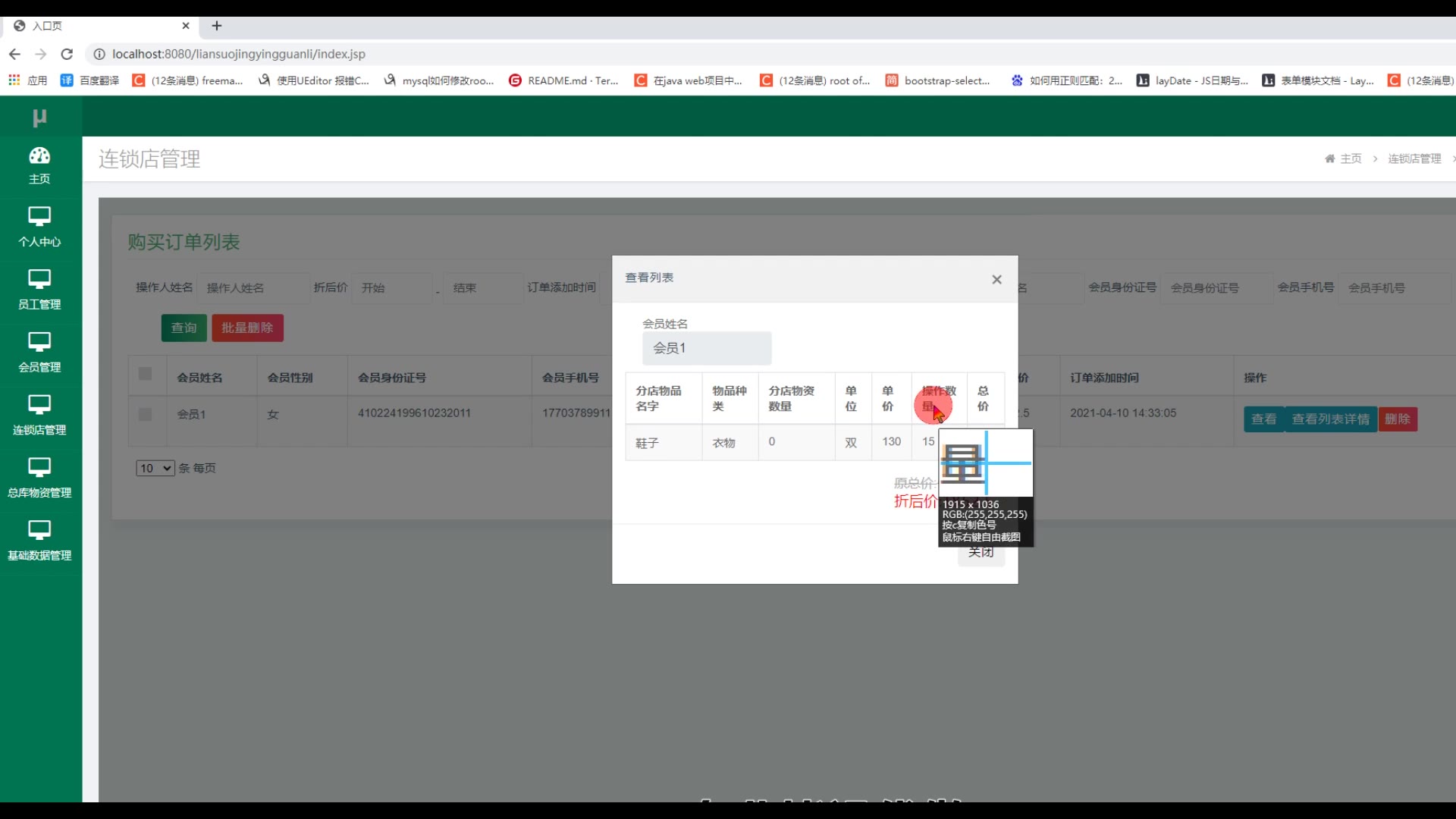1456x819 pixels.
Task: Click the browser reload icon
Action: tap(67, 54)
